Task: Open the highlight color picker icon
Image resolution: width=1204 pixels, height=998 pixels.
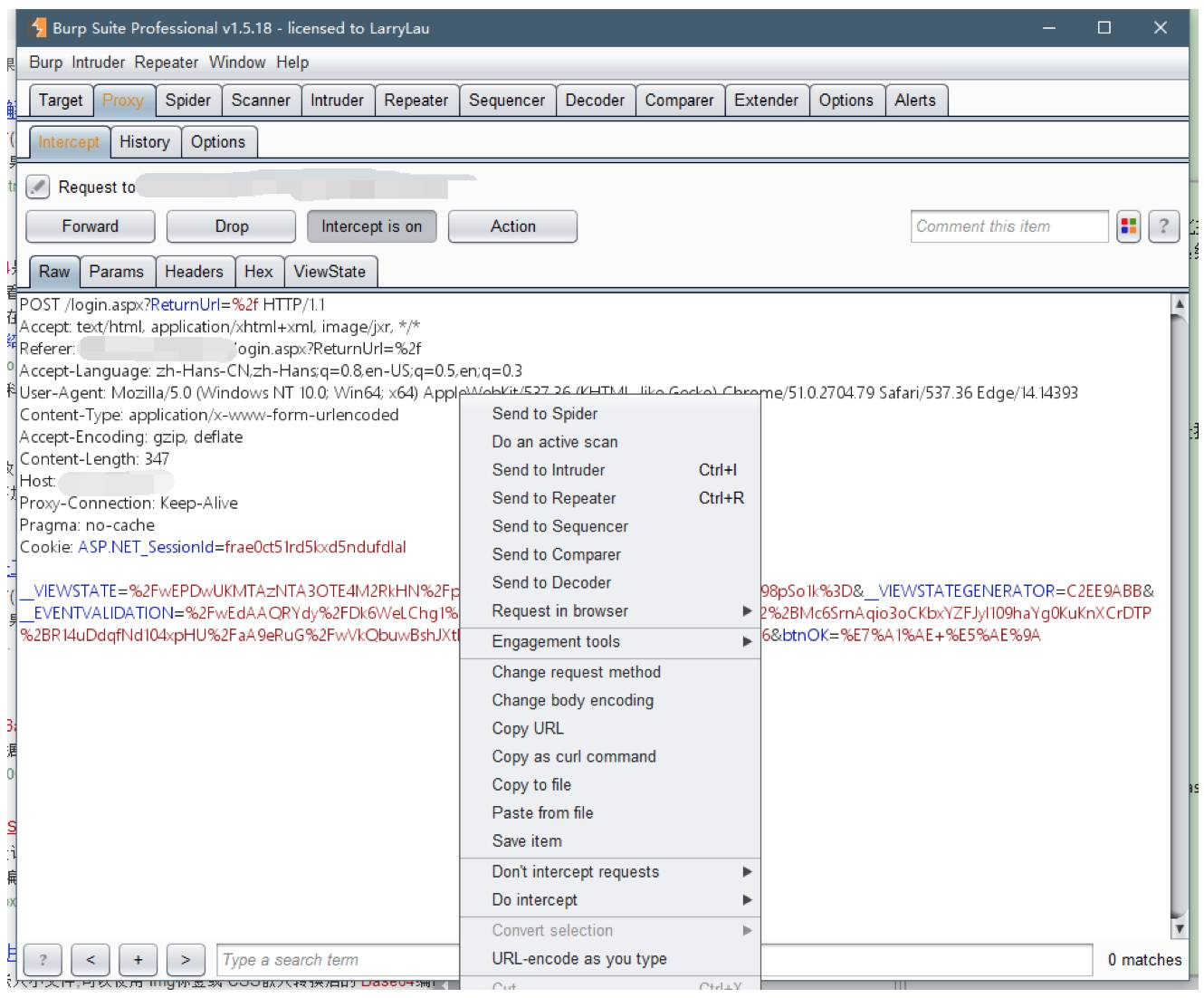Action: pyautogui.click(x=1128, y=226)
